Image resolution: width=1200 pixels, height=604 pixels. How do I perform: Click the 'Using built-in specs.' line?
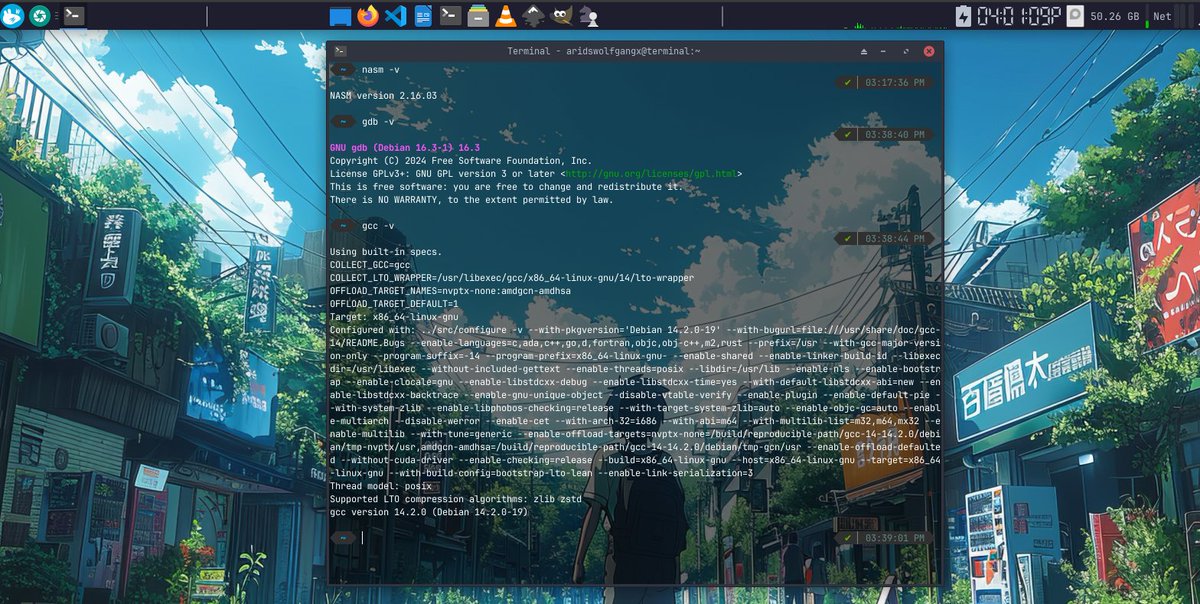click(386, 251)
